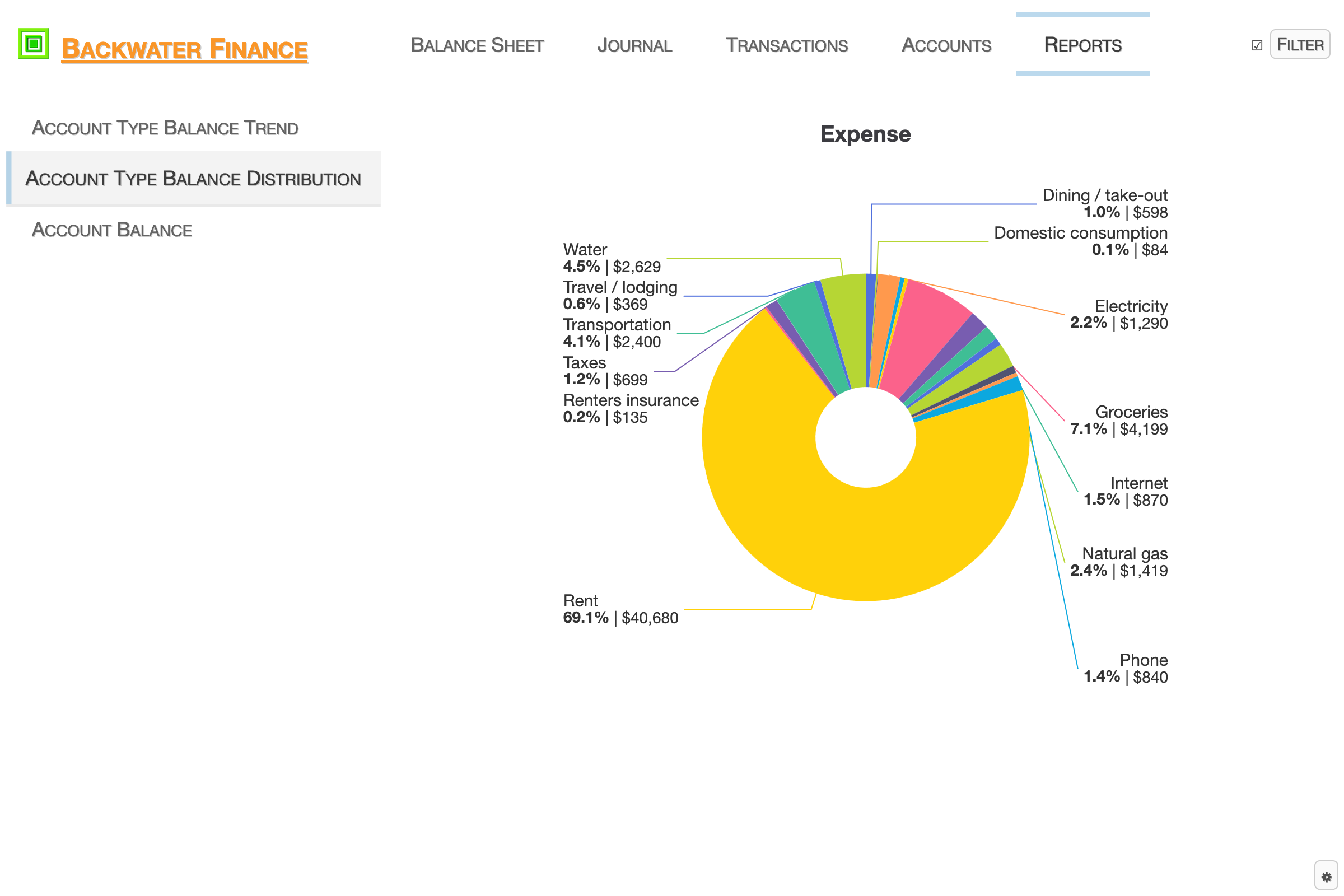Open the Journal tab
Screen dimensions: 1344x896
click(x=634, y=45)
